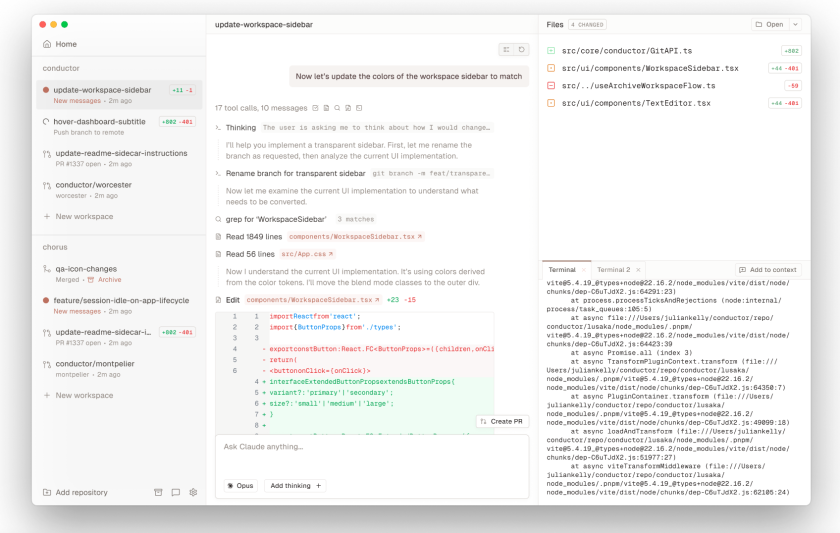840x533 pixels.
Task: Click the +44 -401 diff badge for TextEditor.tsx
Action: 785,103
